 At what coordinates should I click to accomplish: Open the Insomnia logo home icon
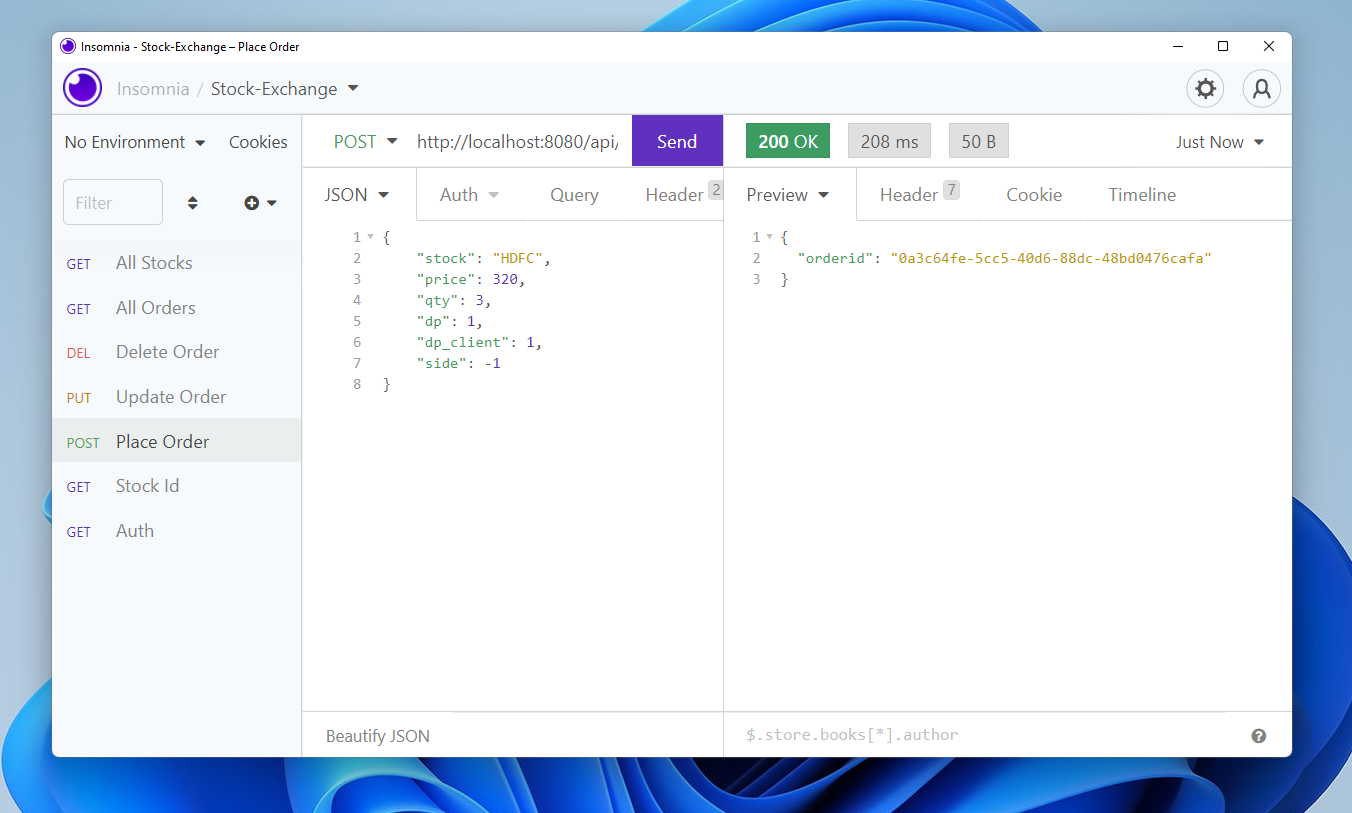[82, 88]
